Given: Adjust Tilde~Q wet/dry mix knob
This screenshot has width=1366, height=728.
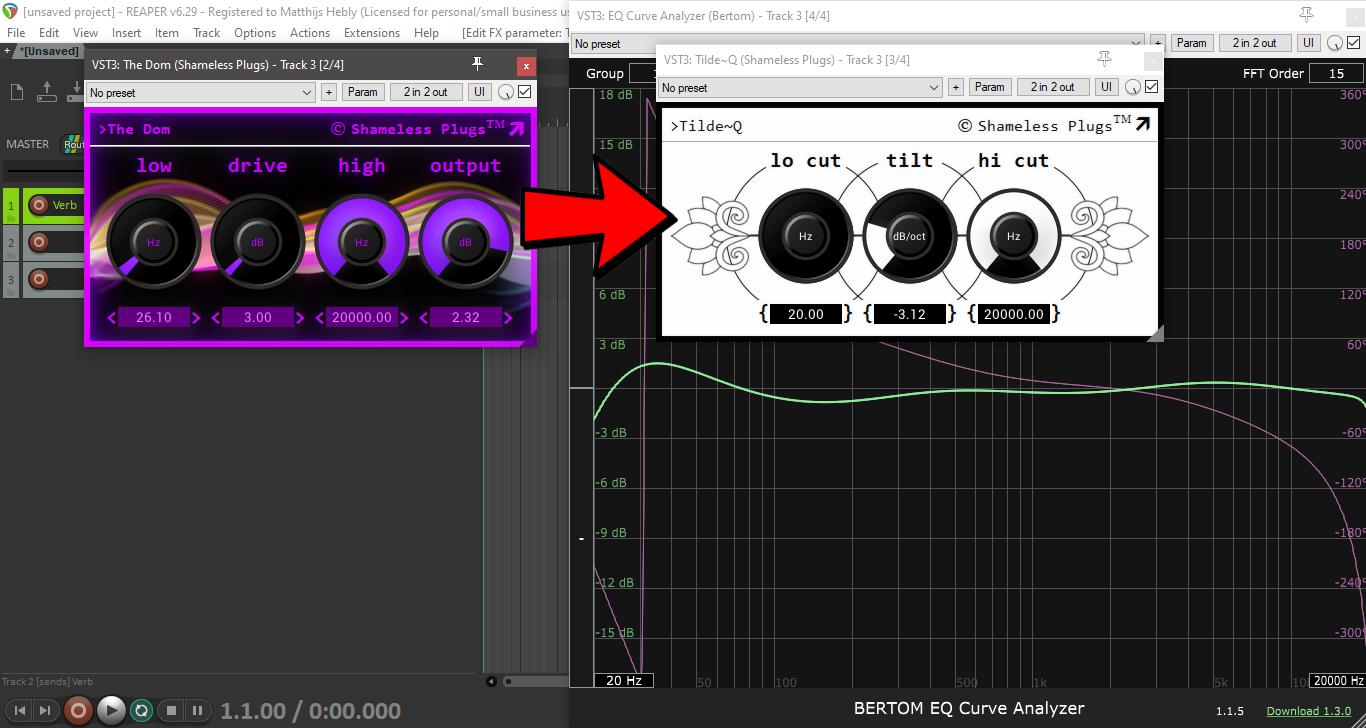Looking at the screenshot, I should (1133, 87).
